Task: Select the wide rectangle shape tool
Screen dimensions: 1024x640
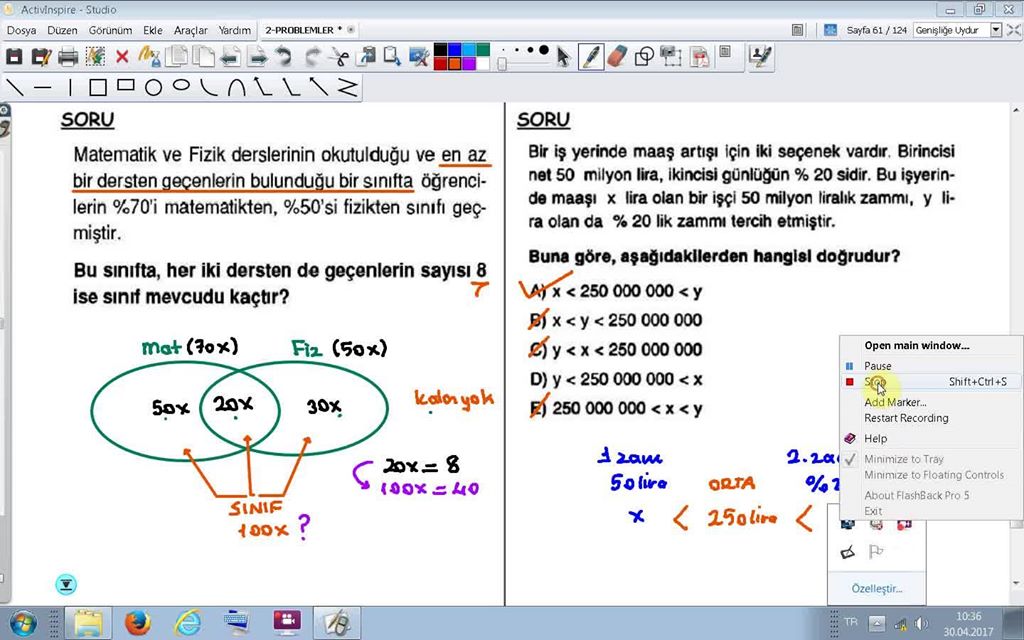Action: pyautogui.click(x=125, y=85)
